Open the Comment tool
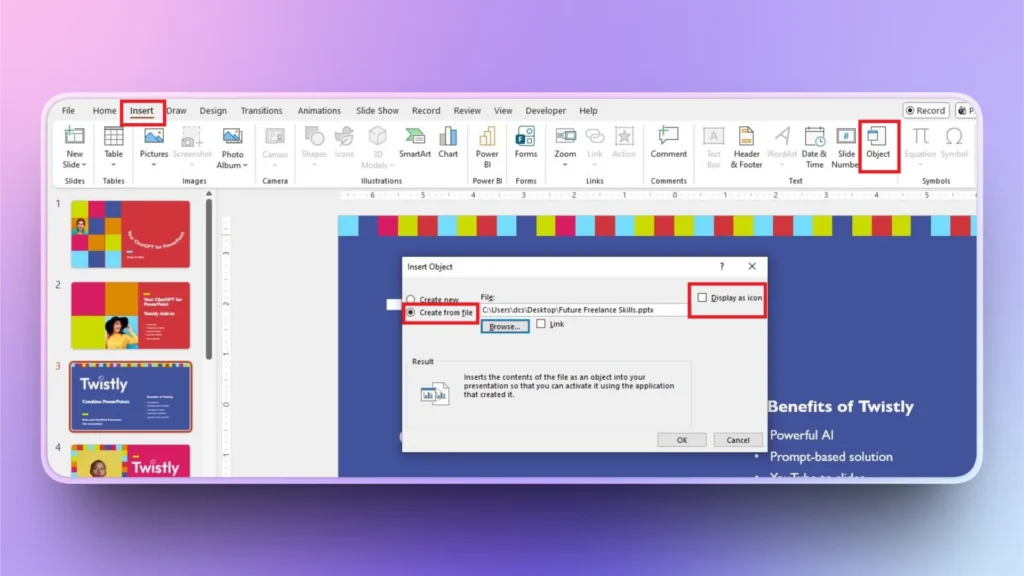 pos(668,145)
